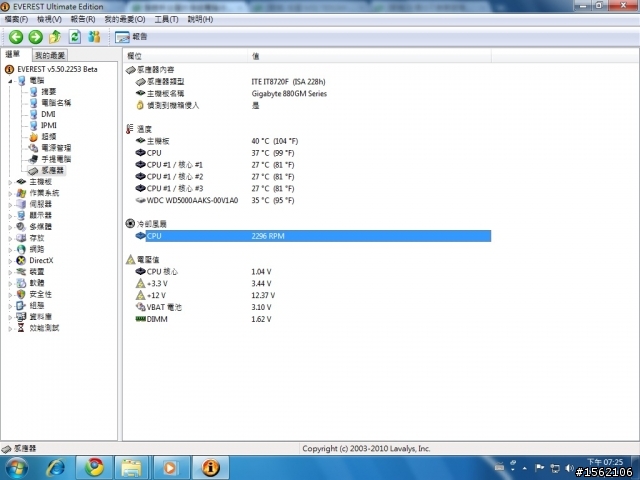Viewport: 640px width, 480px height.
Task: Expand the 伺服器 server node
Action: (x=10, y=204)
